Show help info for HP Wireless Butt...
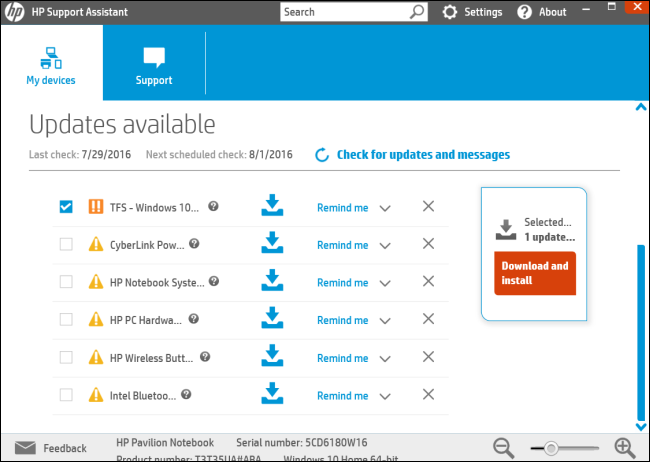The height and width of the screenshot is (462, 650). click(x=205, y=356)
